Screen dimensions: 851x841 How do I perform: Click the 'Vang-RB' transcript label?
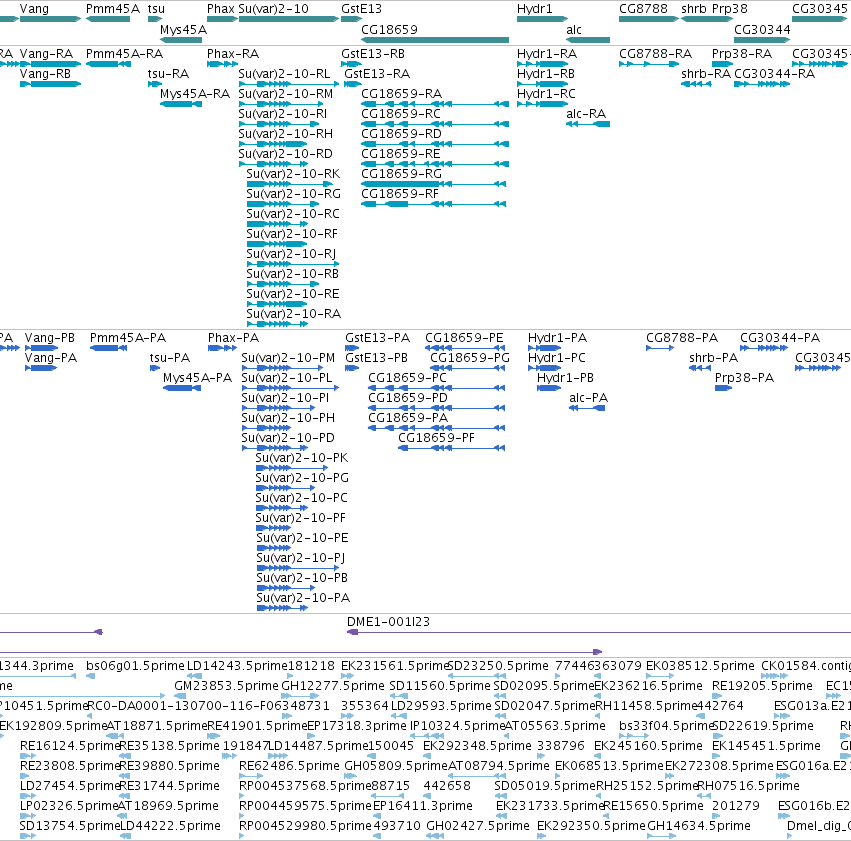pyautogui.click(x=46, y=74)
